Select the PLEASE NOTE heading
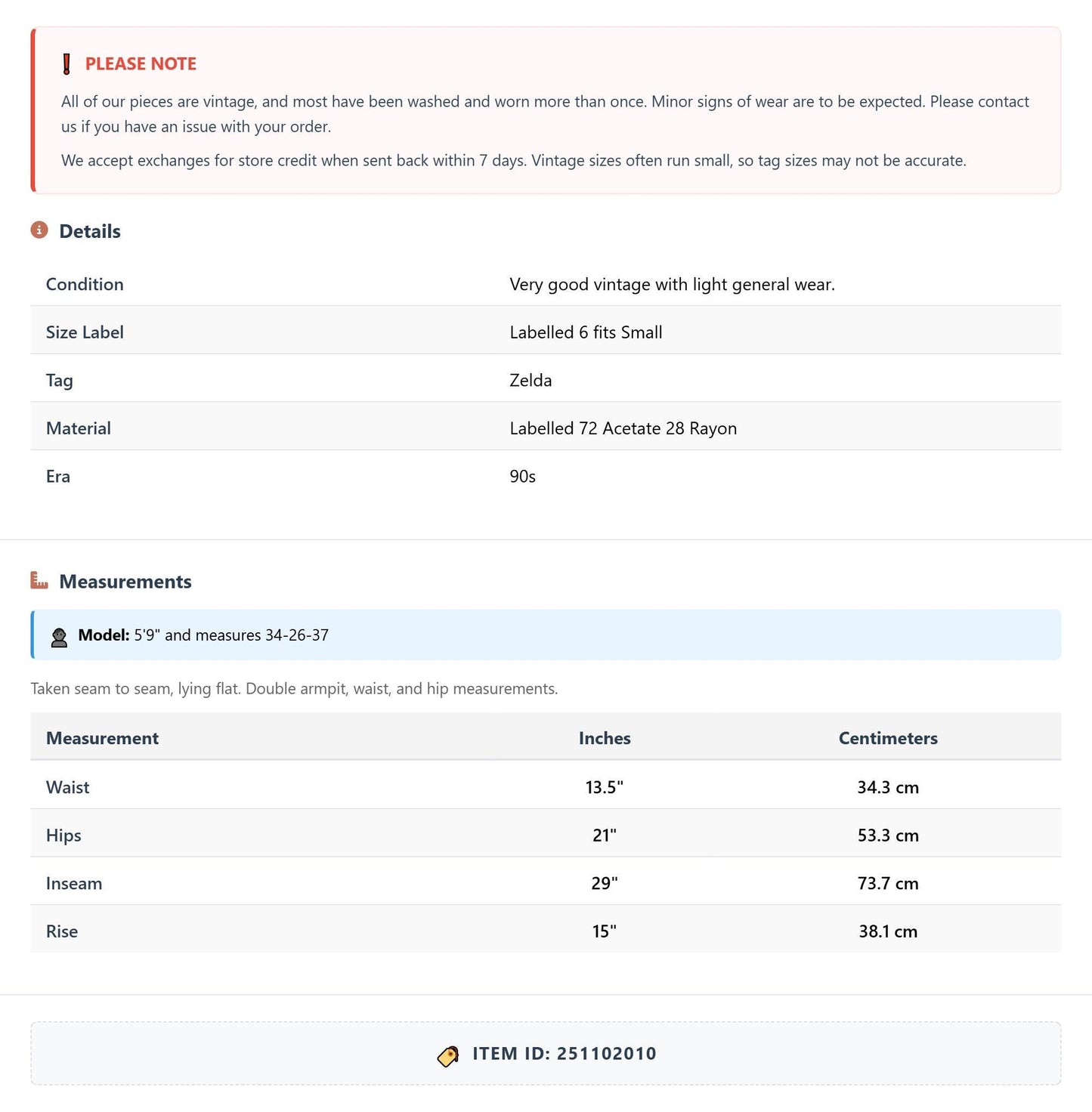1092x1112 pixels. [x=141, y=64]
